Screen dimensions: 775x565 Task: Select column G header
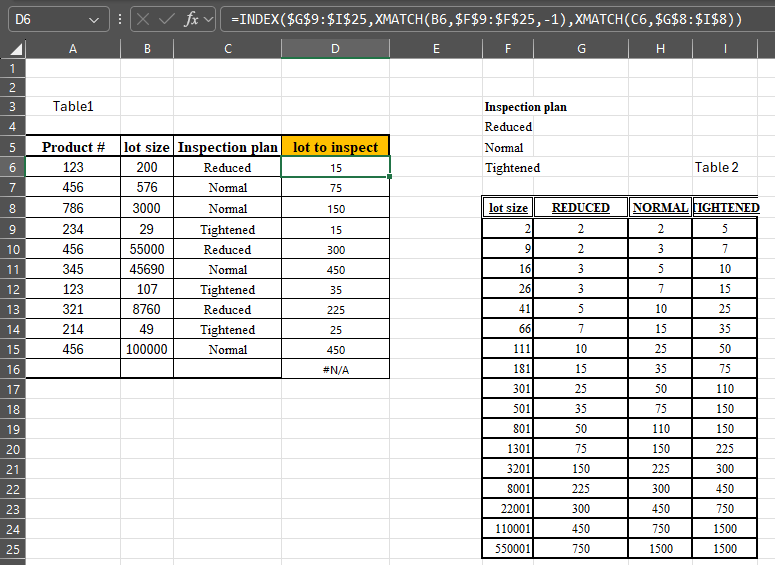(581, 49)
